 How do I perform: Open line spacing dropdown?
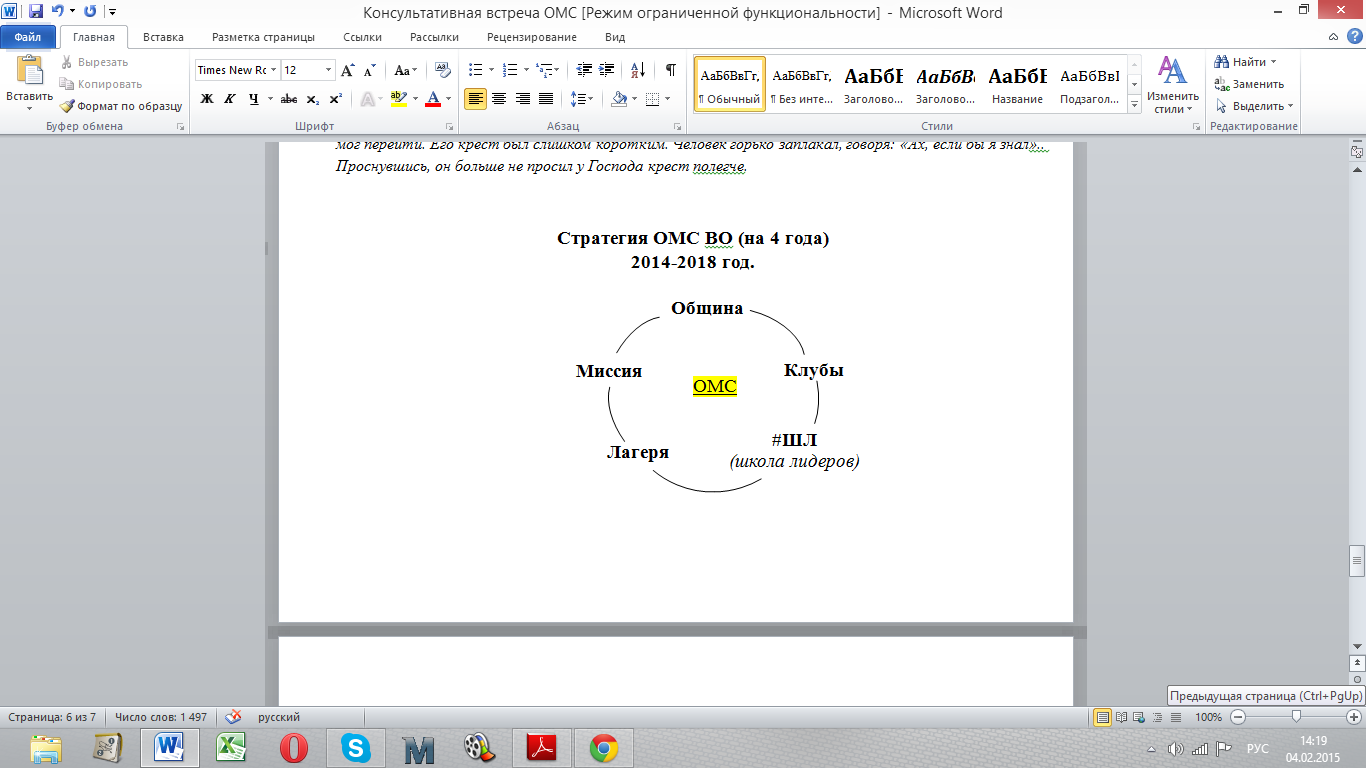[581, 99]
